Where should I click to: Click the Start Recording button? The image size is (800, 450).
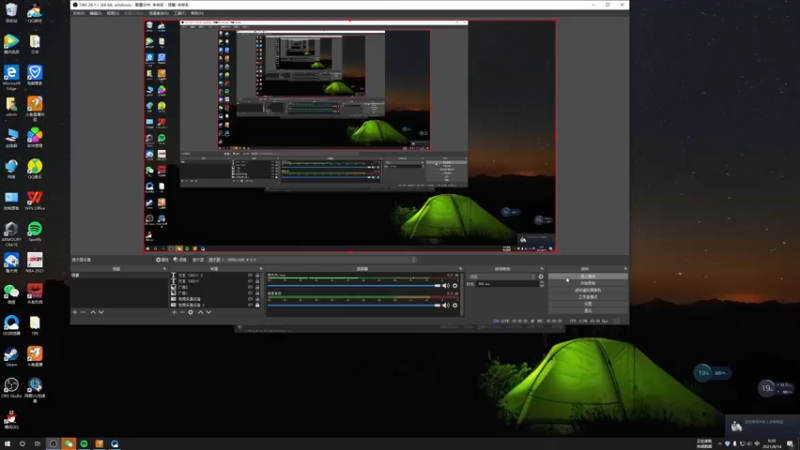588,283
